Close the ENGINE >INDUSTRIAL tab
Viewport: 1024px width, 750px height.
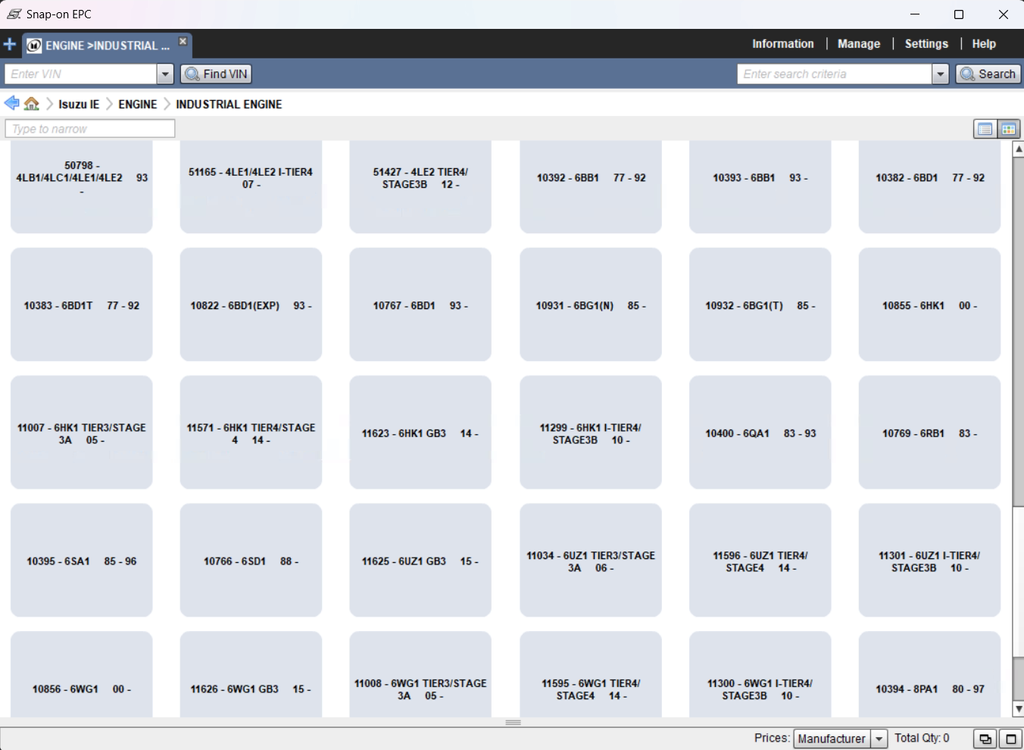[x=183, y=41]
